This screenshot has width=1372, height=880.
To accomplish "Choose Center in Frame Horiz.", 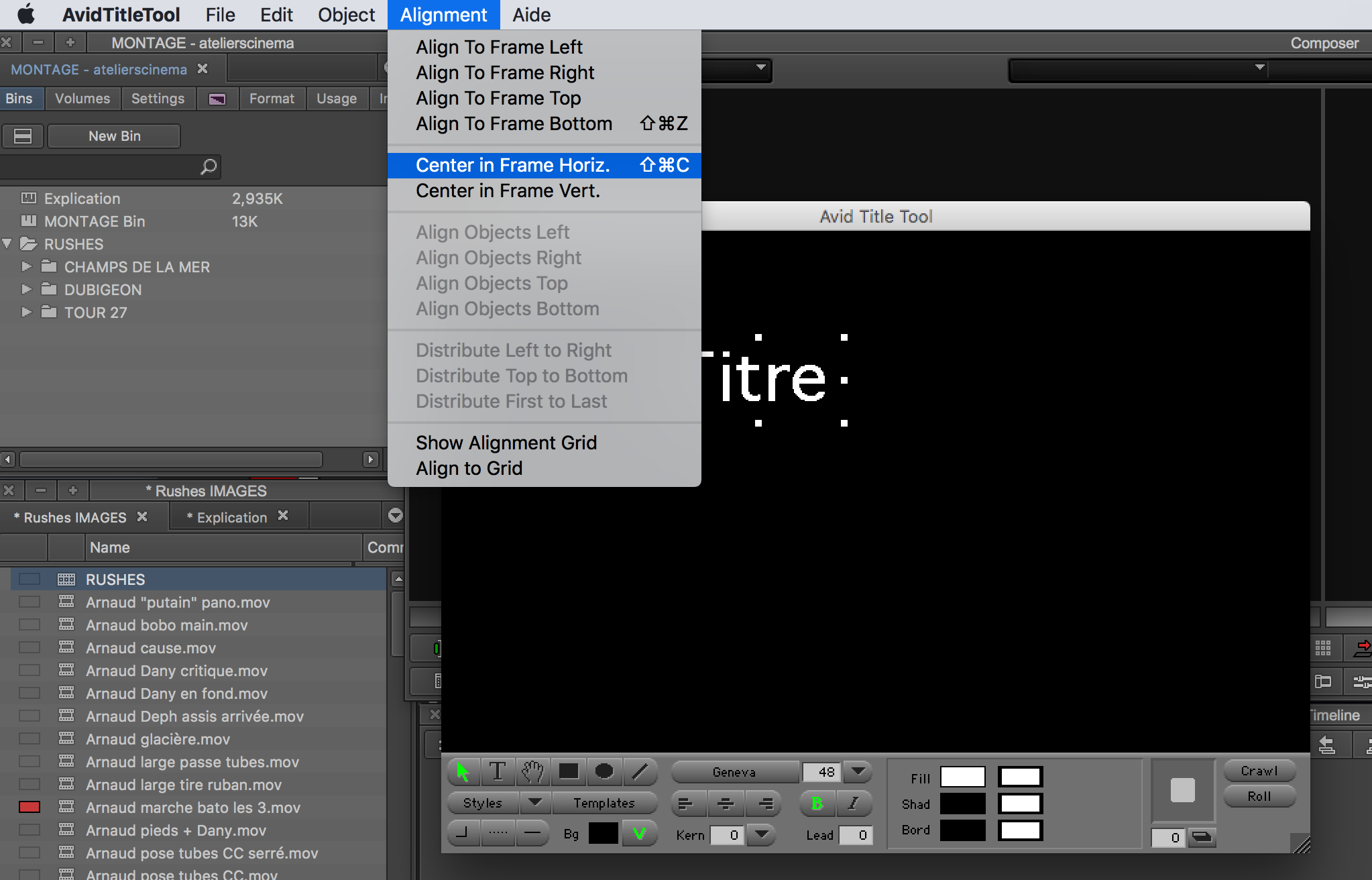I will (x=545, y=165).
